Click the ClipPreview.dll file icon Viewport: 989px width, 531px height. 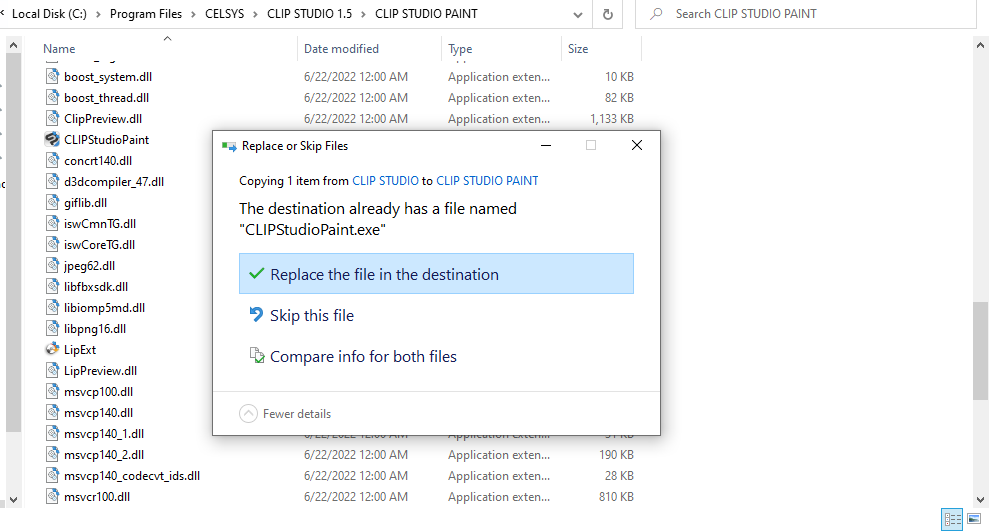52,119
